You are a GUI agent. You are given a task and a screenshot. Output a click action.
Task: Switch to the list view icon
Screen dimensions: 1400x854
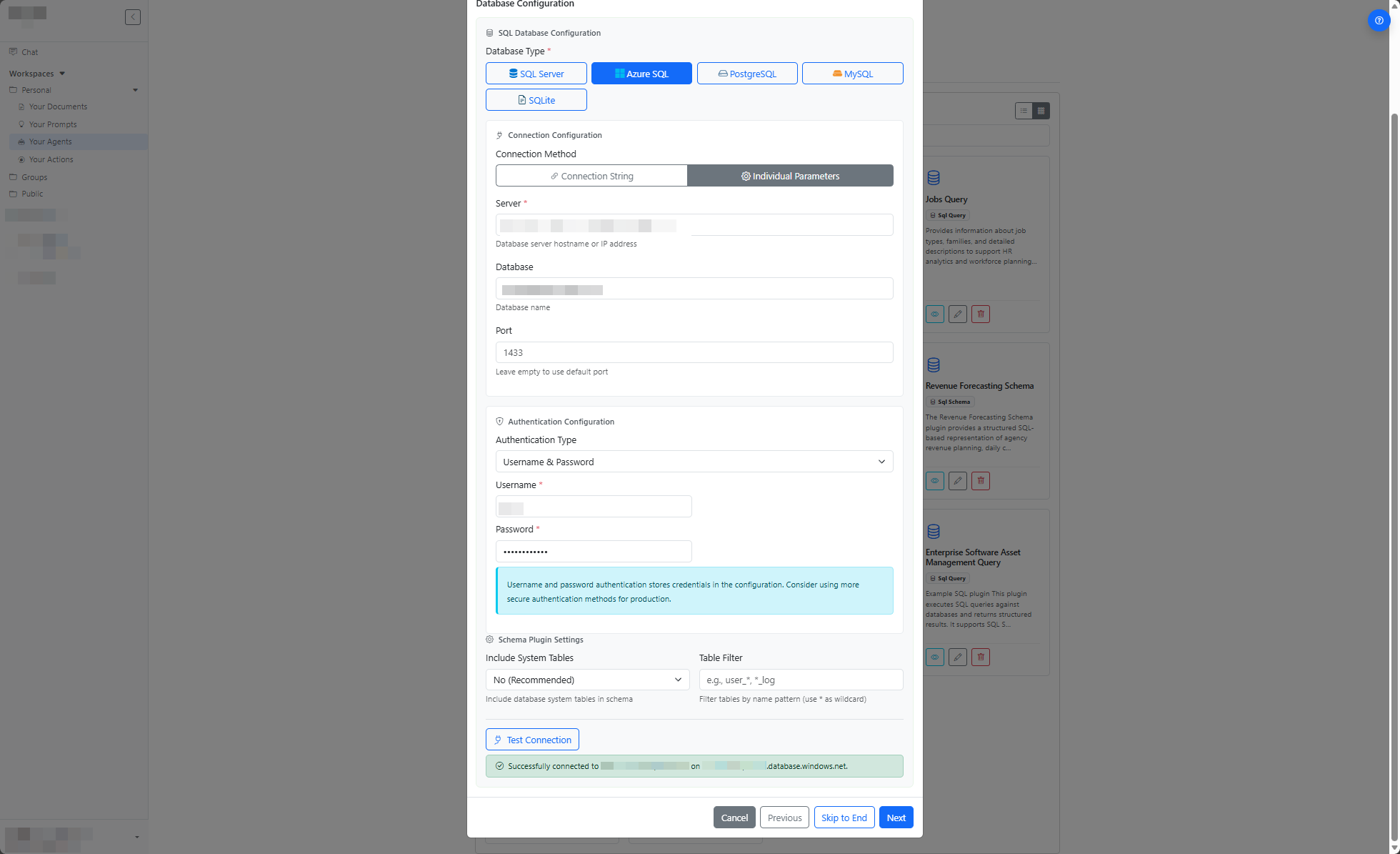1024,111
